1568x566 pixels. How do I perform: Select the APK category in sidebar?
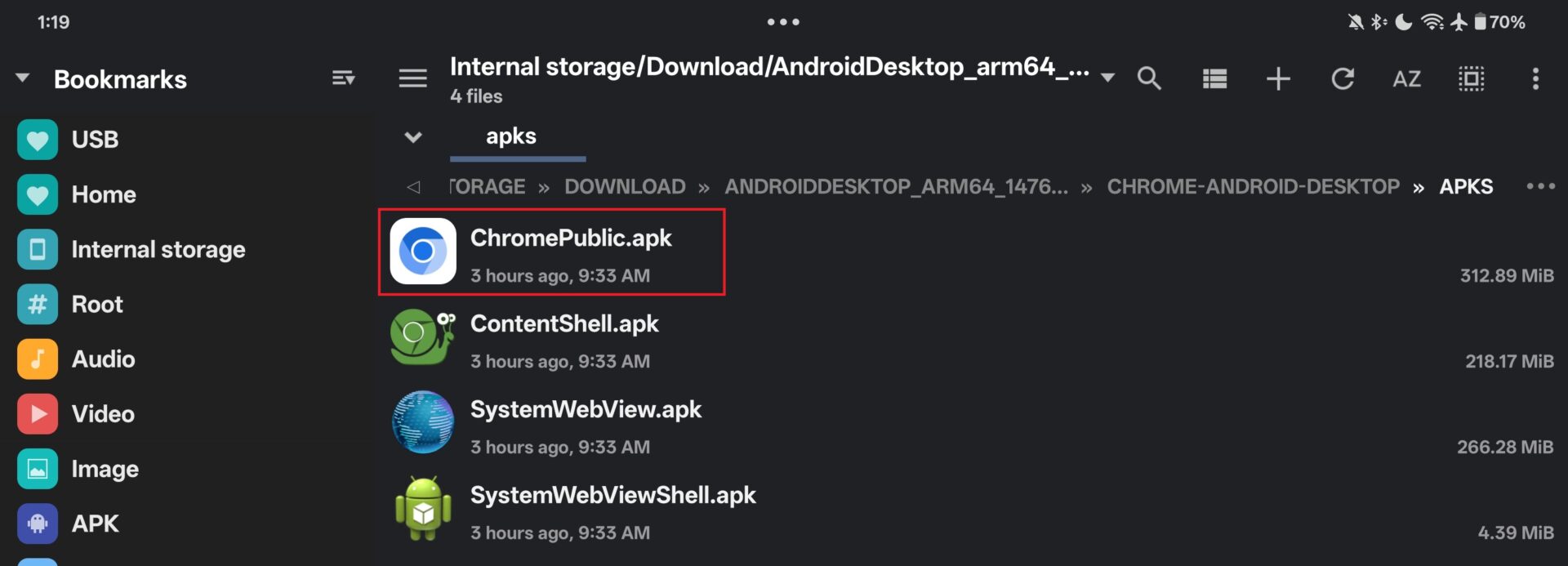point(94,524)
